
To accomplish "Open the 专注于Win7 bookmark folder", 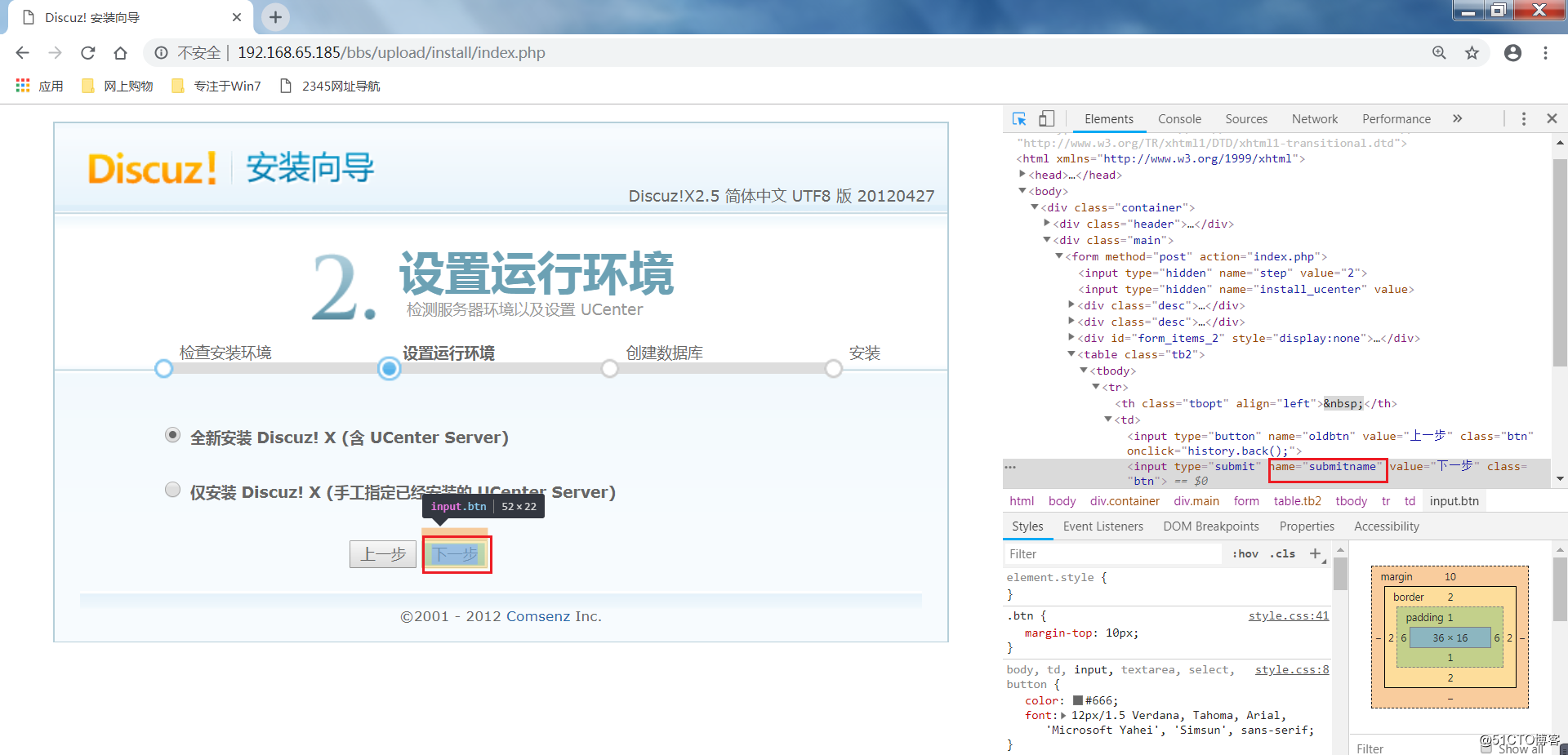I will click(x=216, y=86).
